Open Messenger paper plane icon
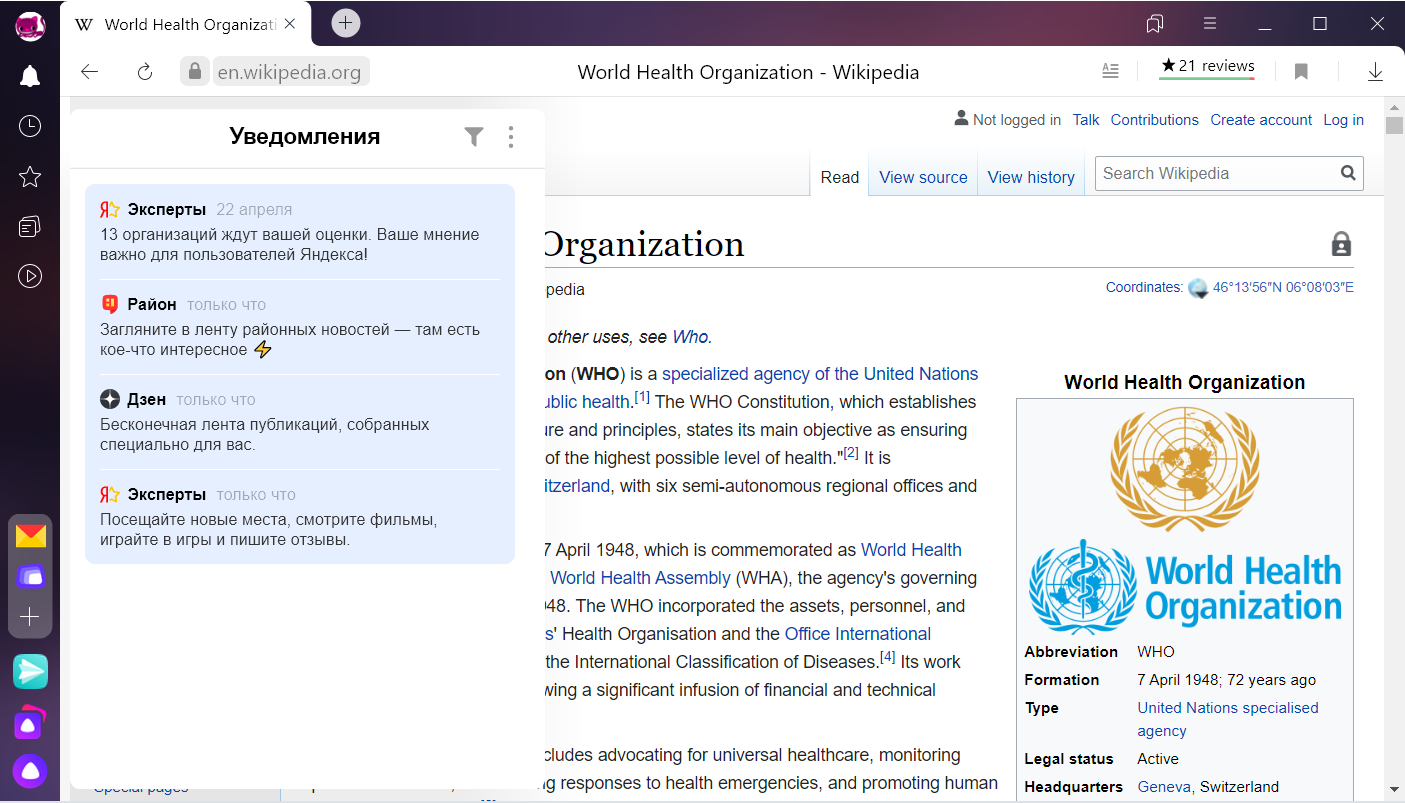Viewport: 1405px width, 803px height. (x=30, y=671)
